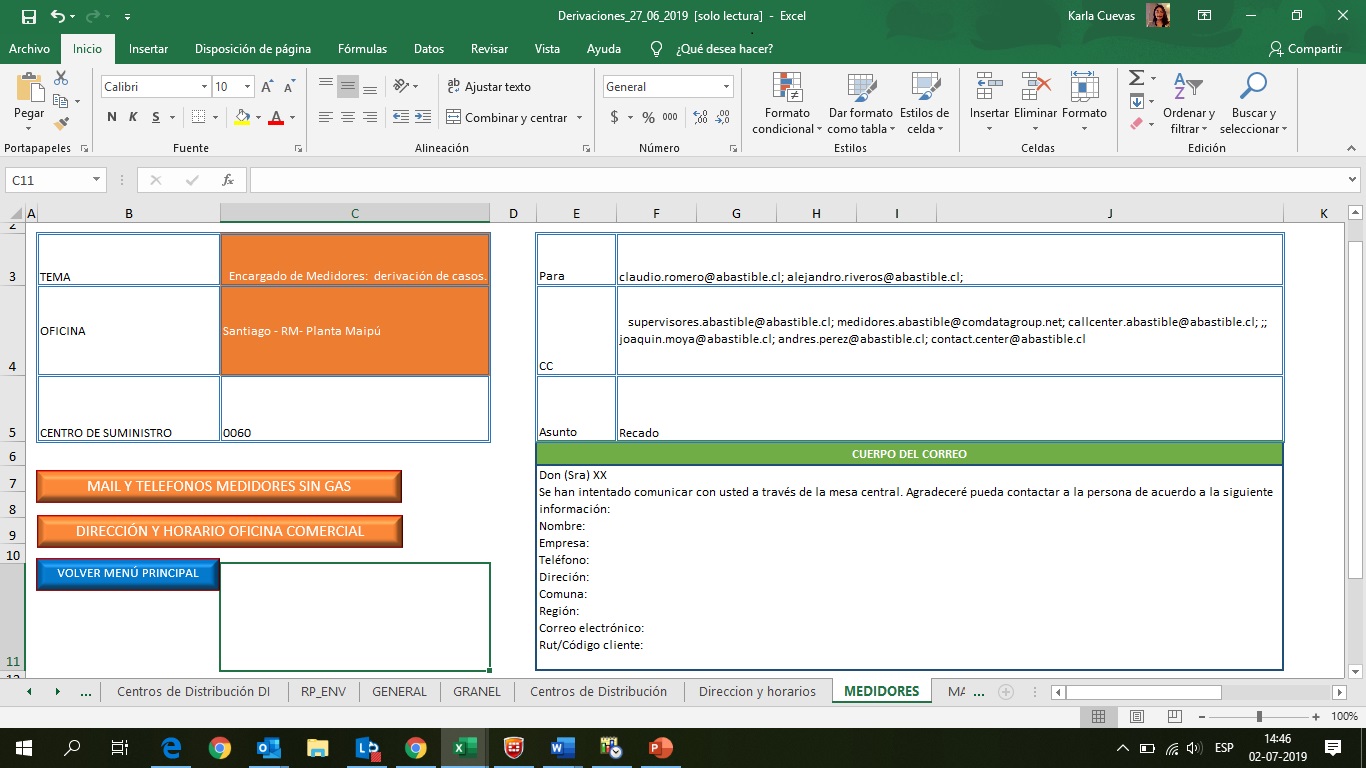Viewport: 1366px width, 768px height.
Task: Click the increase indent icon
Action: point(424,117)
